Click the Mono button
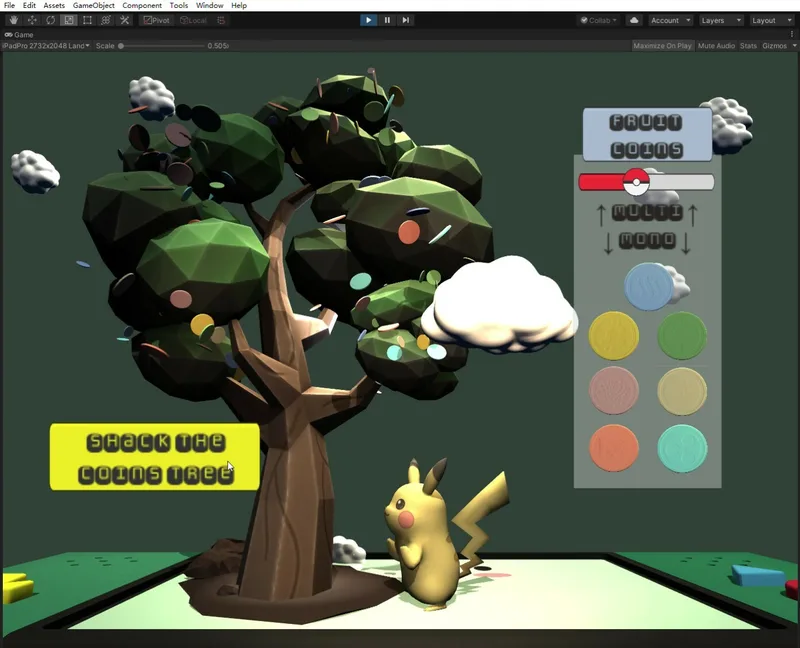800x648 pixels. click(x=647, y=241)
